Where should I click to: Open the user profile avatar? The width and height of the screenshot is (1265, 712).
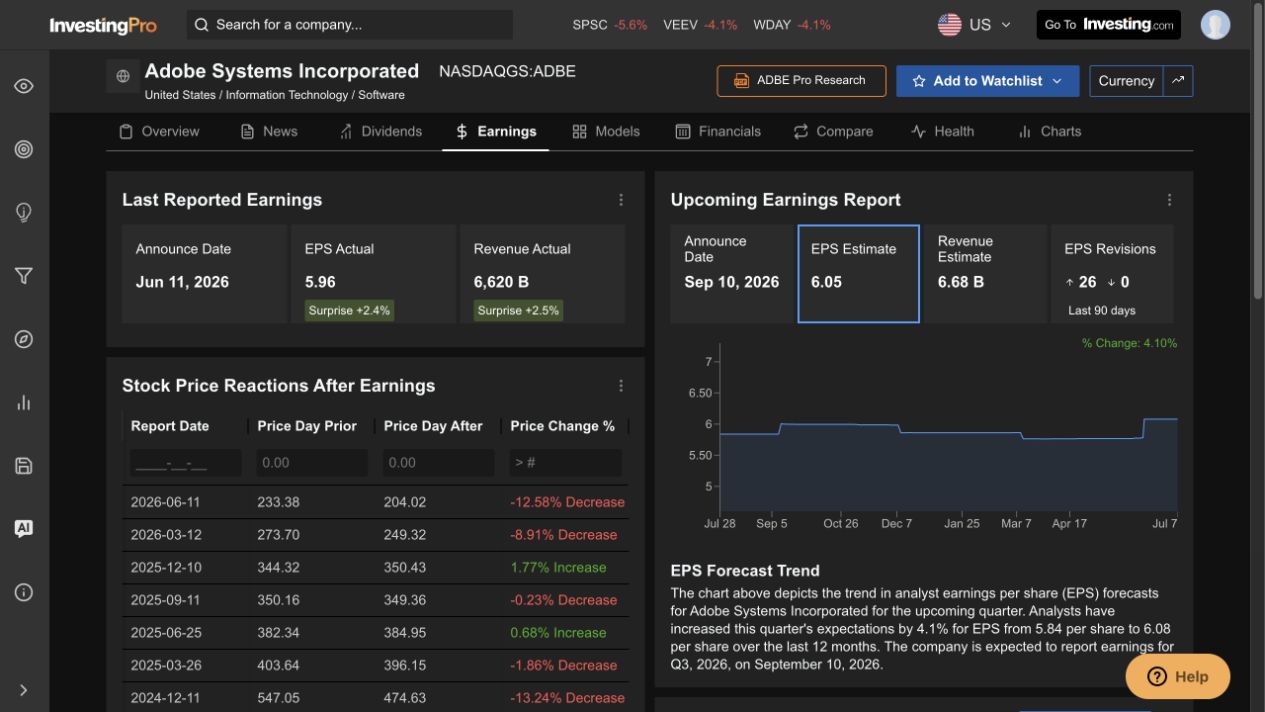pyautogui.click(x=1215, y=25)
